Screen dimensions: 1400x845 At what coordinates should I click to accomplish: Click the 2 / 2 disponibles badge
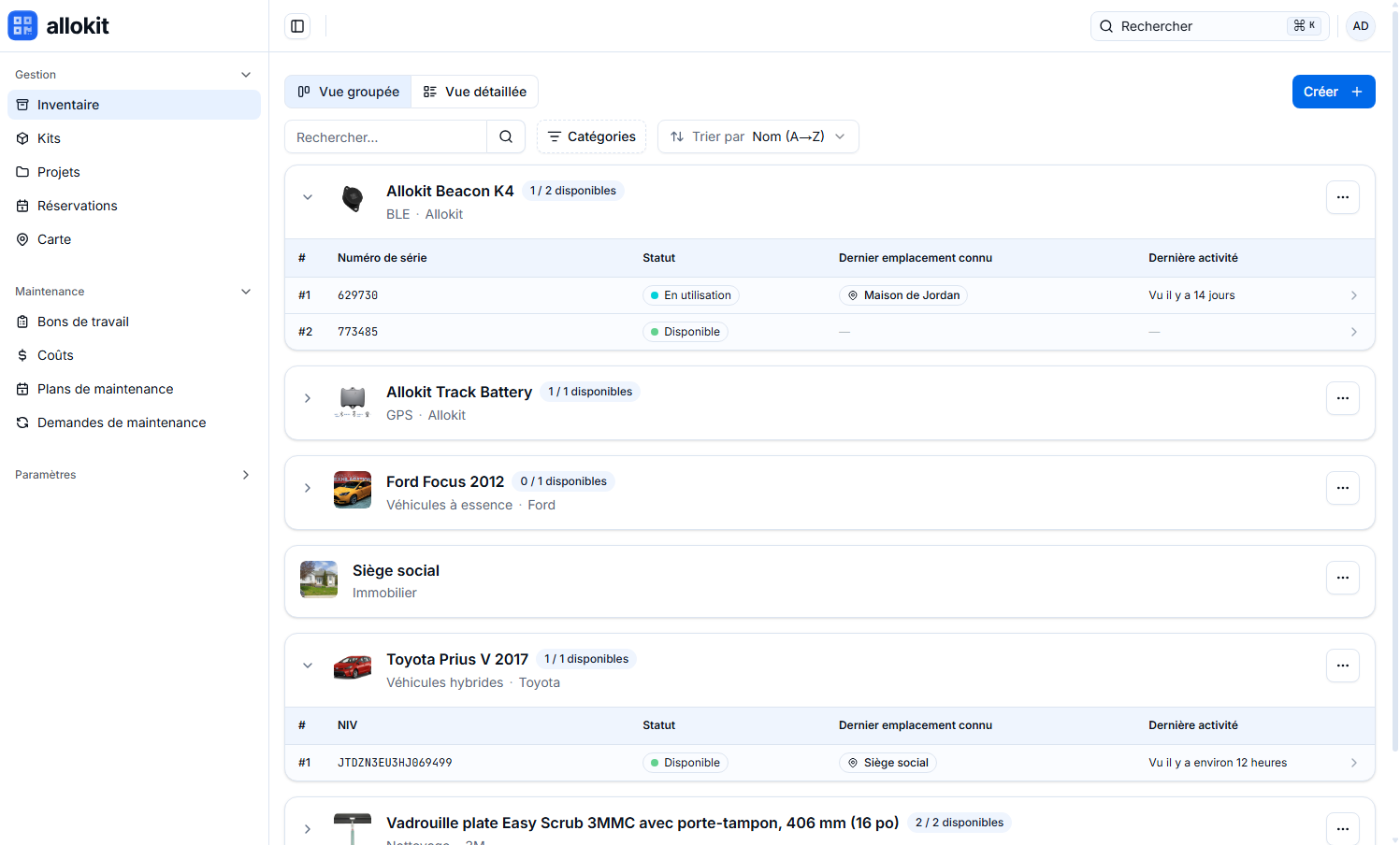click(x=960, y=823)
